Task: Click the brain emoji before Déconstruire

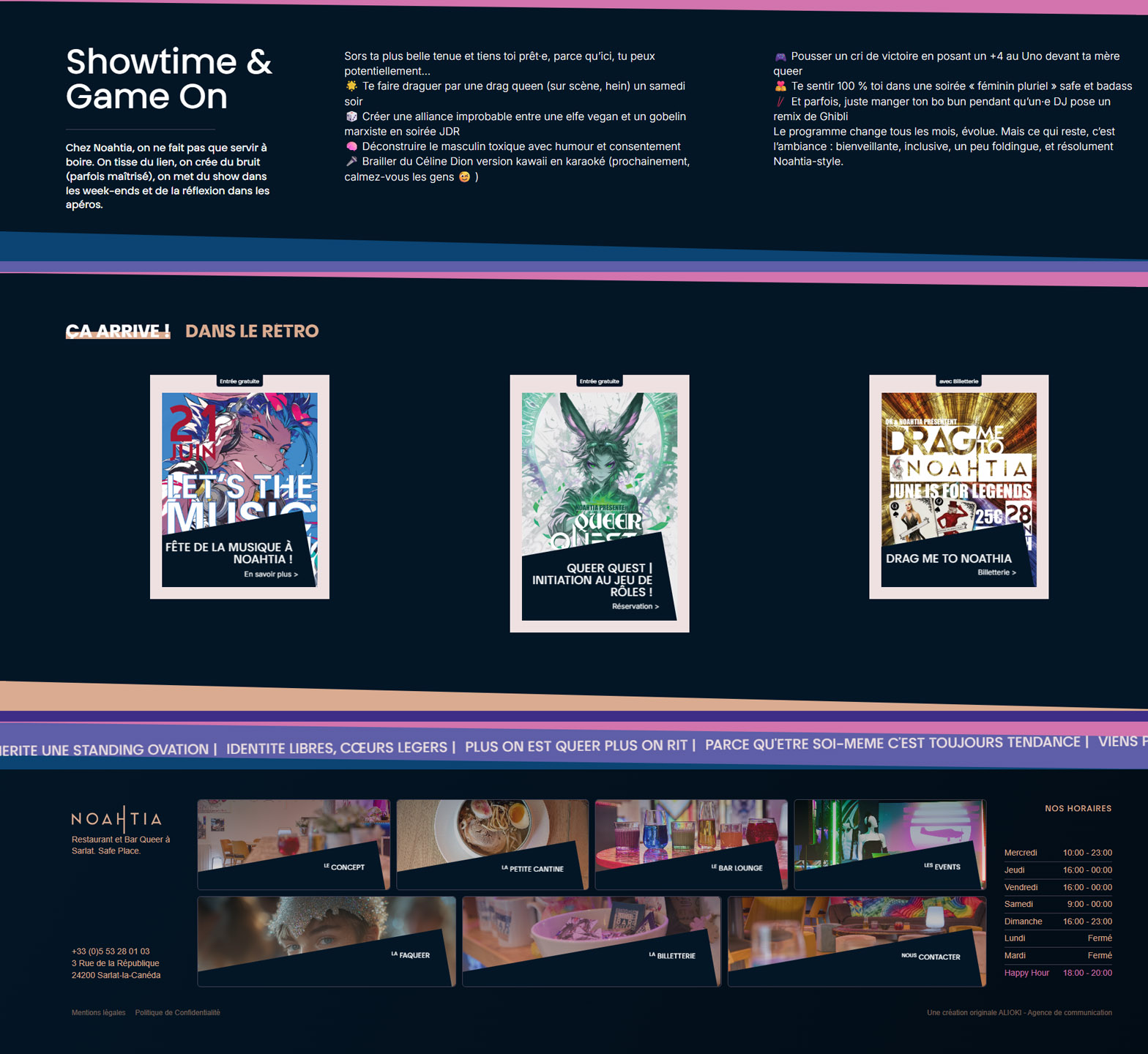Action: pyautogui.click(x=351, y=146)
